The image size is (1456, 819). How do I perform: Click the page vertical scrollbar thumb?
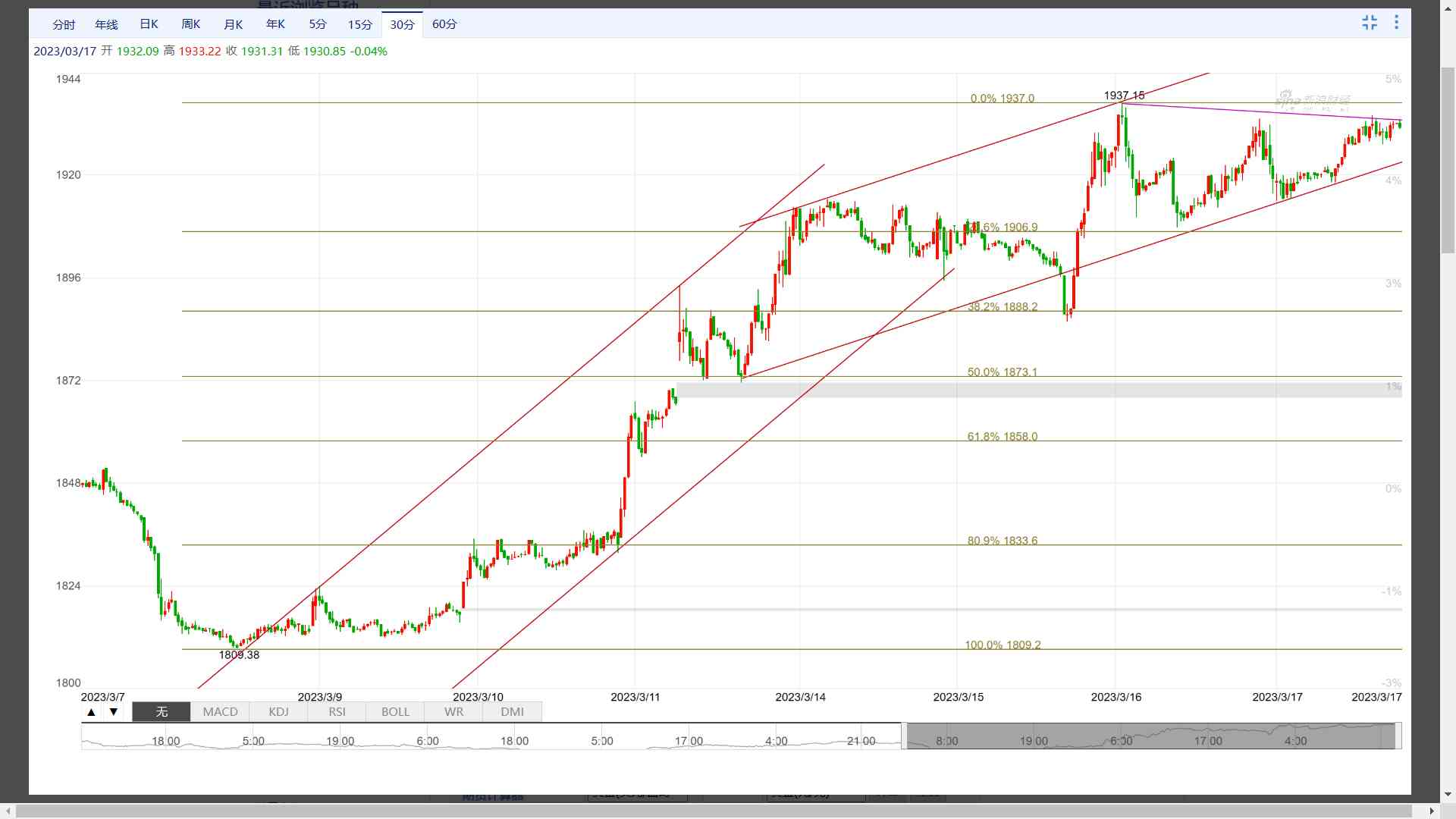(x=1448, y=159)
